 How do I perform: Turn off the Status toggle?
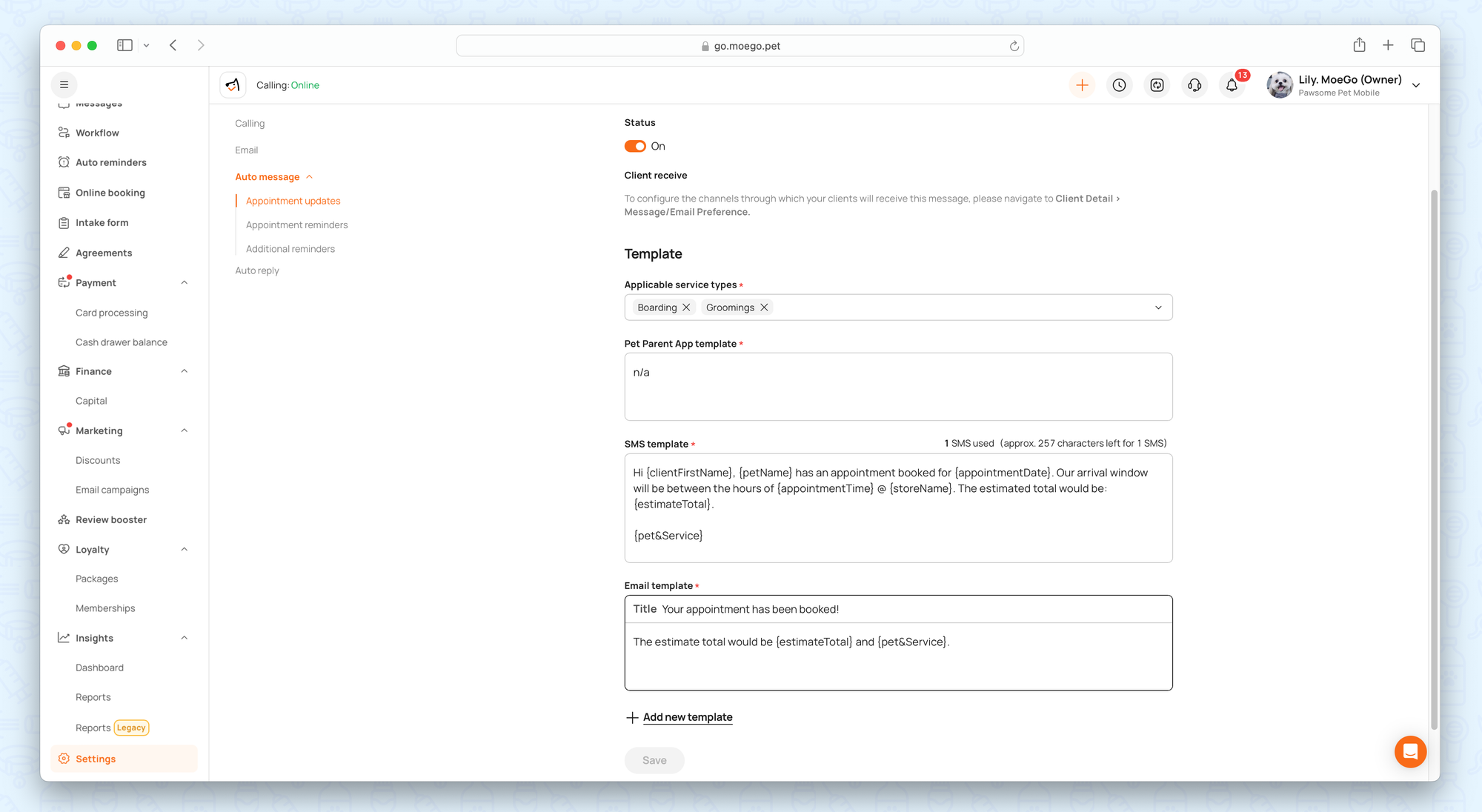click(635, 146)
